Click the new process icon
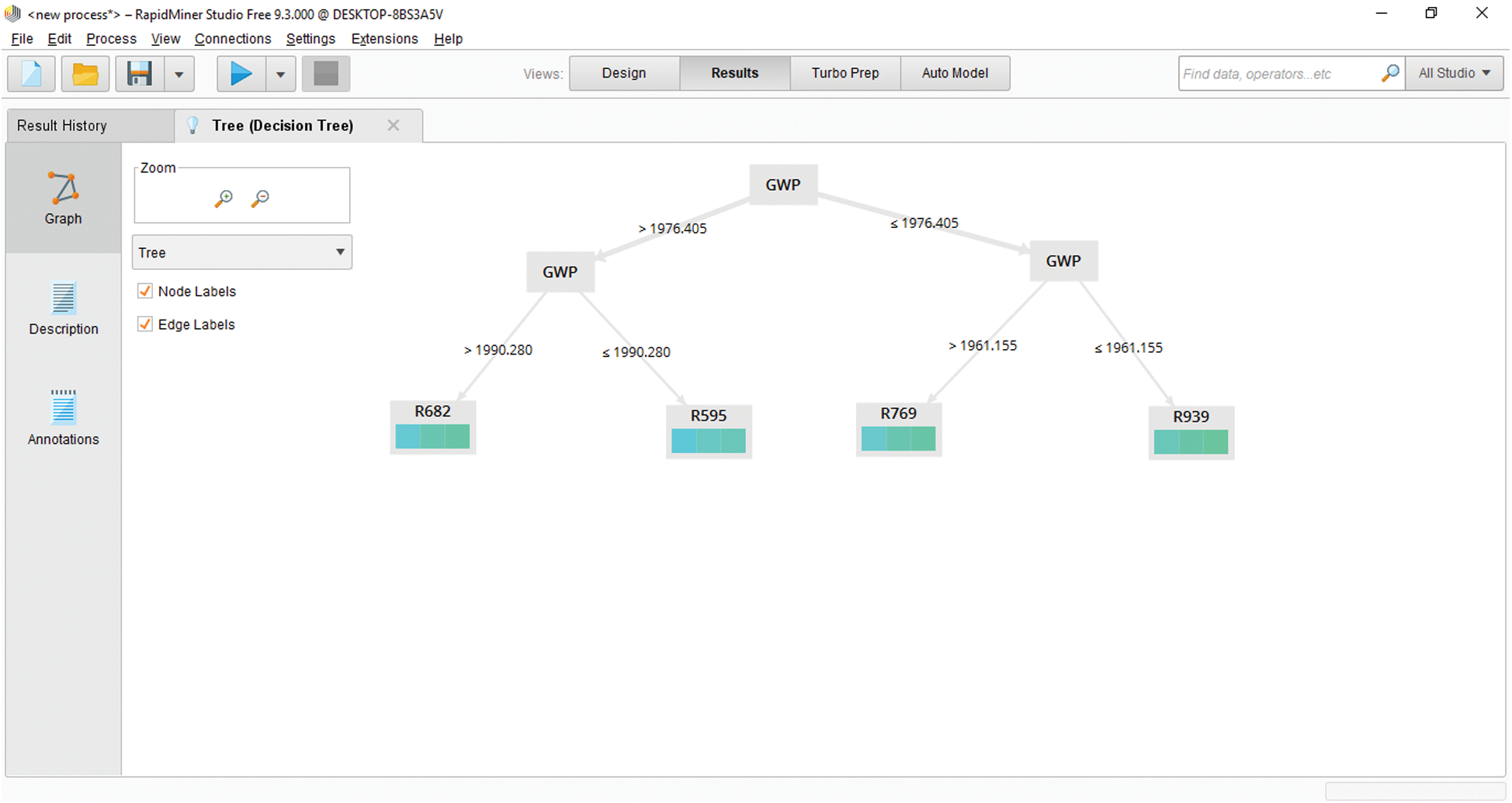 (32, 74)
